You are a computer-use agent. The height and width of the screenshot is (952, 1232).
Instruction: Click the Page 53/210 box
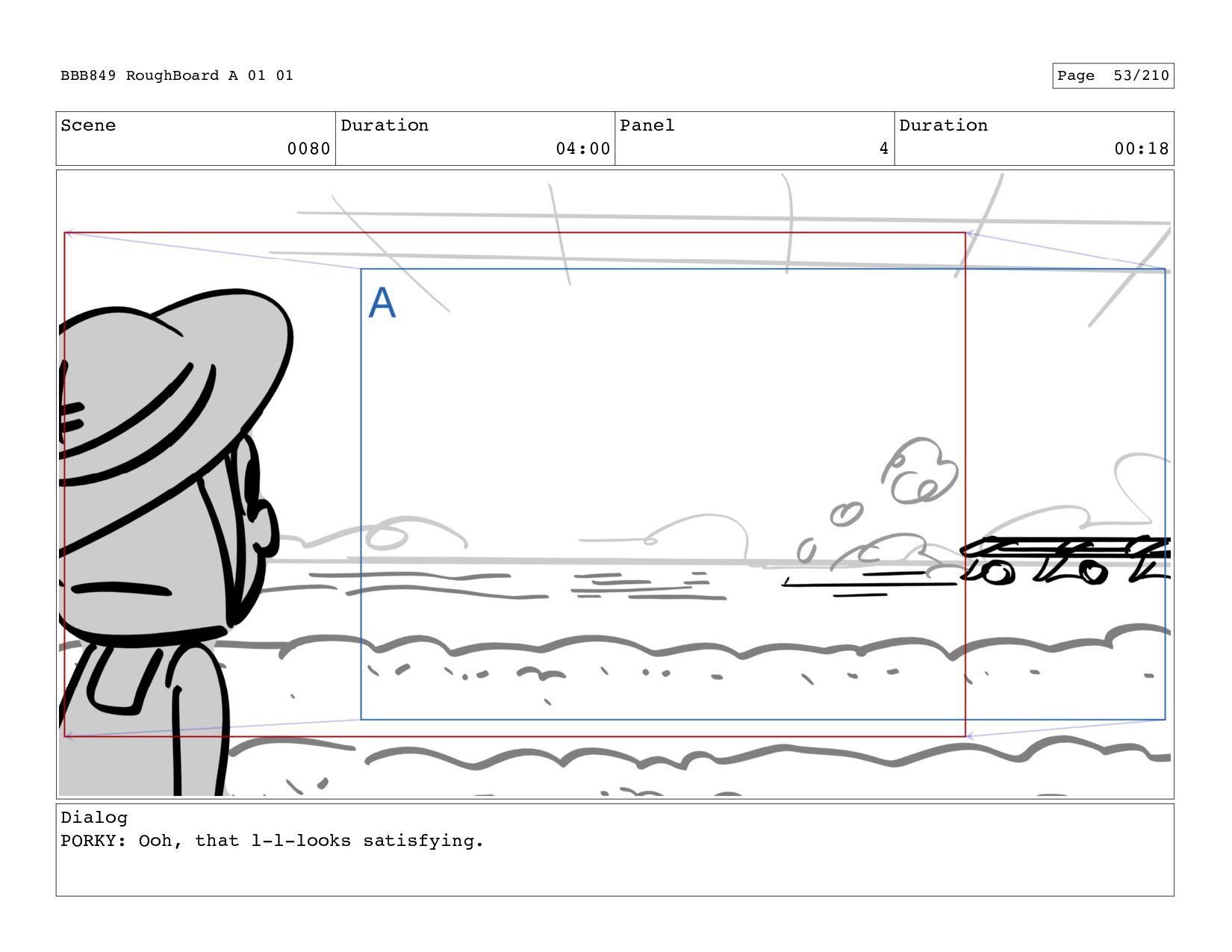tap(1113, 75)
